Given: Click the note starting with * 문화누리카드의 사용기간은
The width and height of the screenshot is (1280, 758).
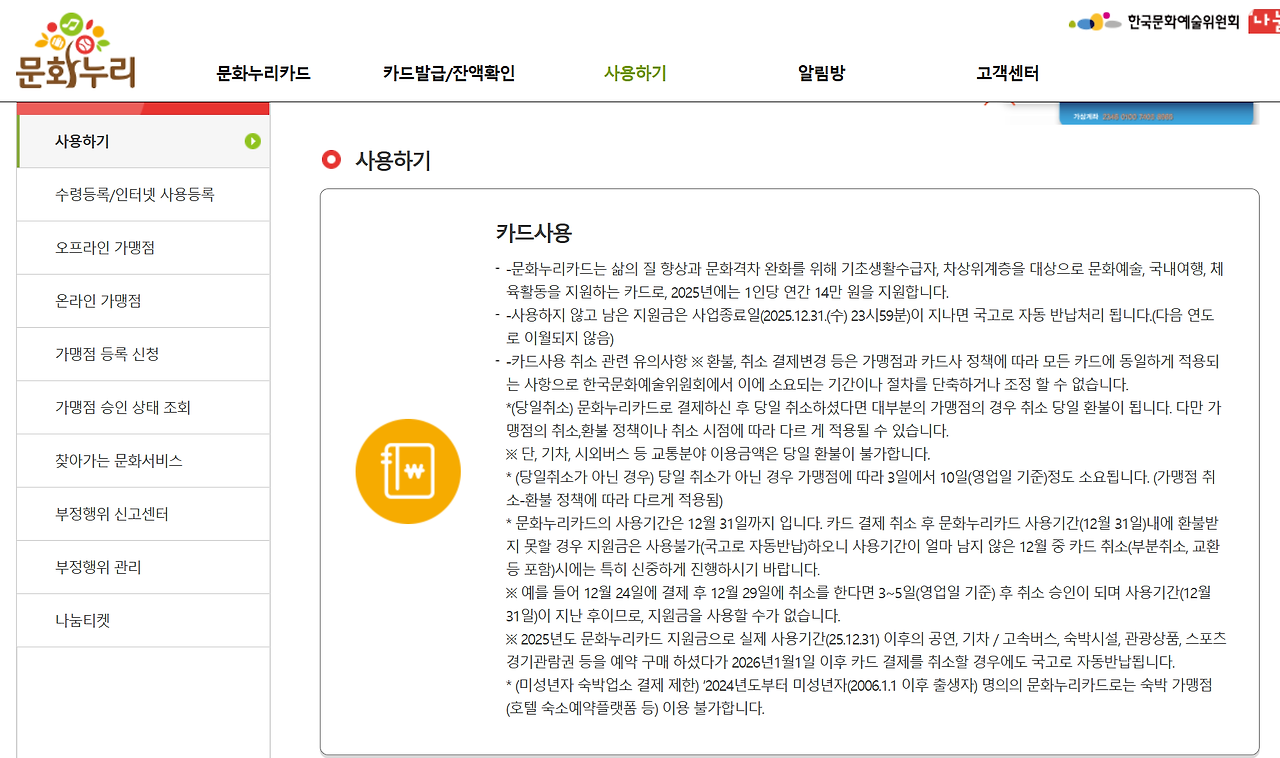Looking at the screenshot, I should click(x=863, y=545).
